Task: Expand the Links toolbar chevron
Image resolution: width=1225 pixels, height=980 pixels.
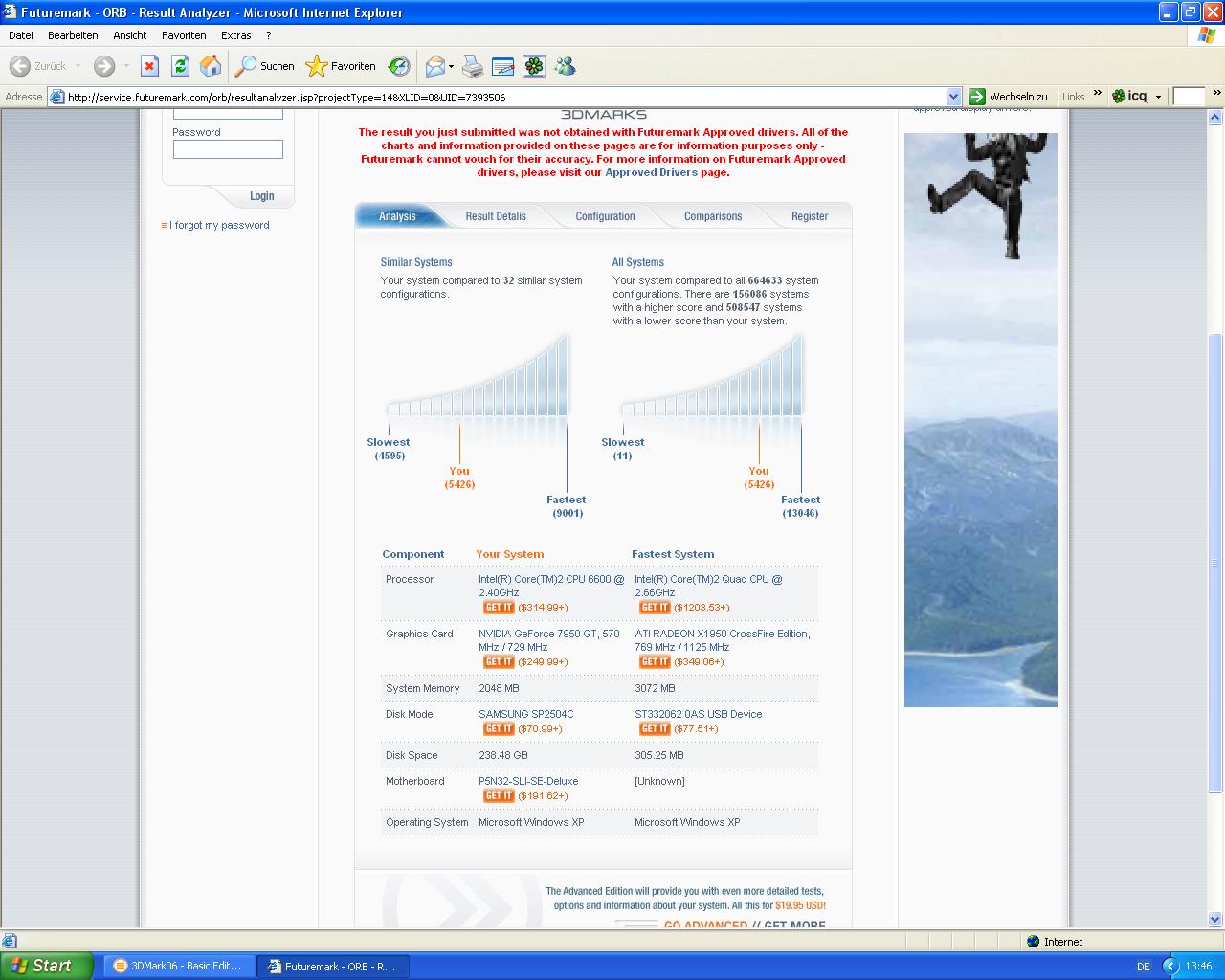Action: tap(1097, 94)
